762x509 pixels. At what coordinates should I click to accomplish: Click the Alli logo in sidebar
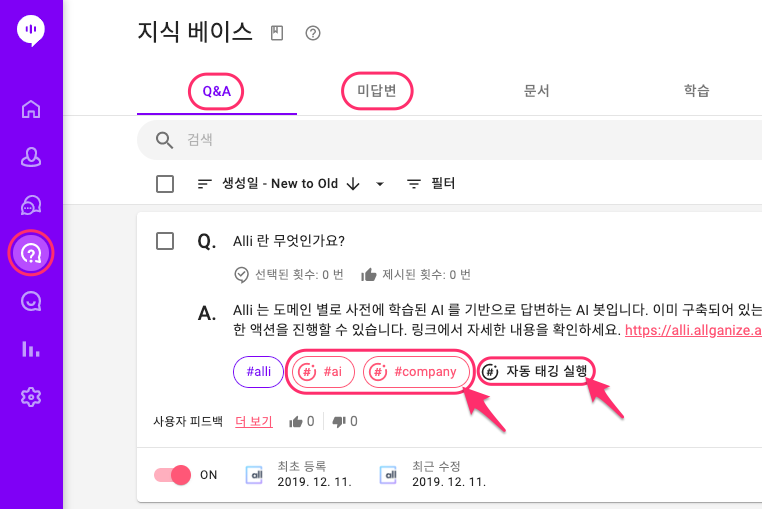coord(31,31)
